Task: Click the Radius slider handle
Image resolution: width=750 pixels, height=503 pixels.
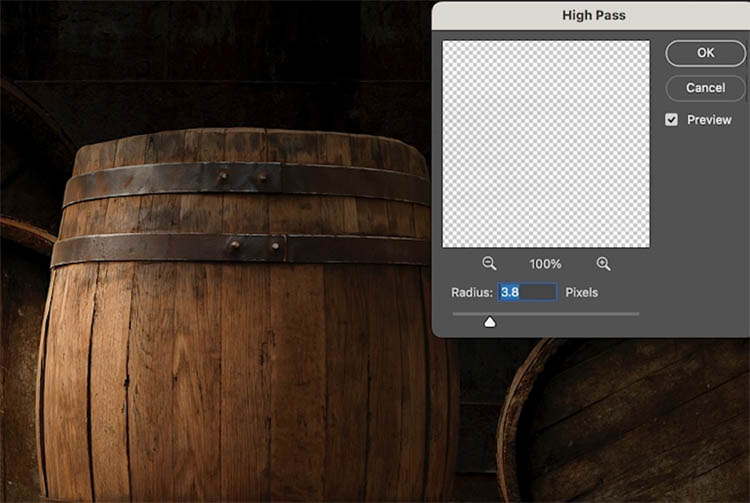Action: 490,323
